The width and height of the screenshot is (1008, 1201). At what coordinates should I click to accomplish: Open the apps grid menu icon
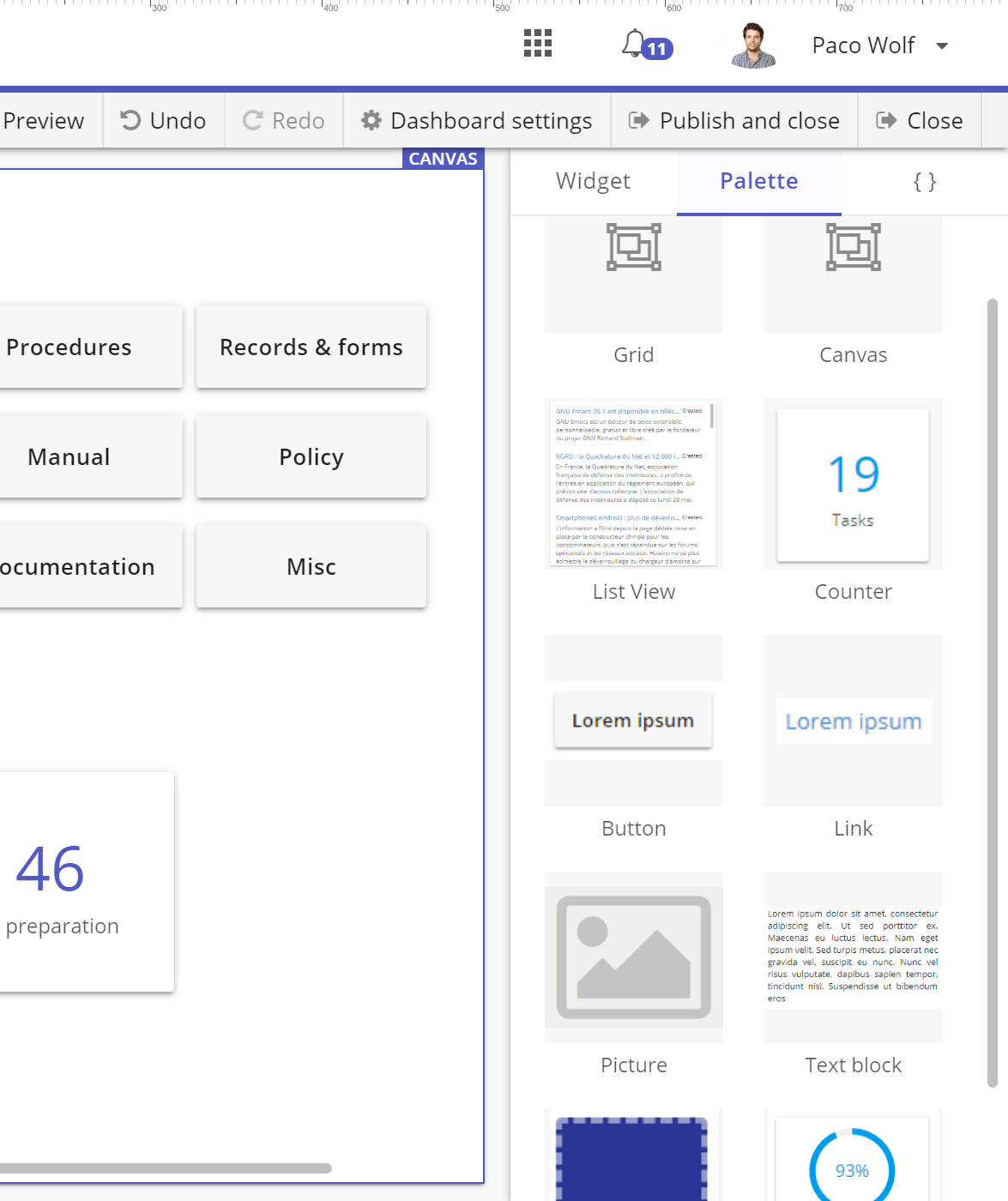click(538, 43)
